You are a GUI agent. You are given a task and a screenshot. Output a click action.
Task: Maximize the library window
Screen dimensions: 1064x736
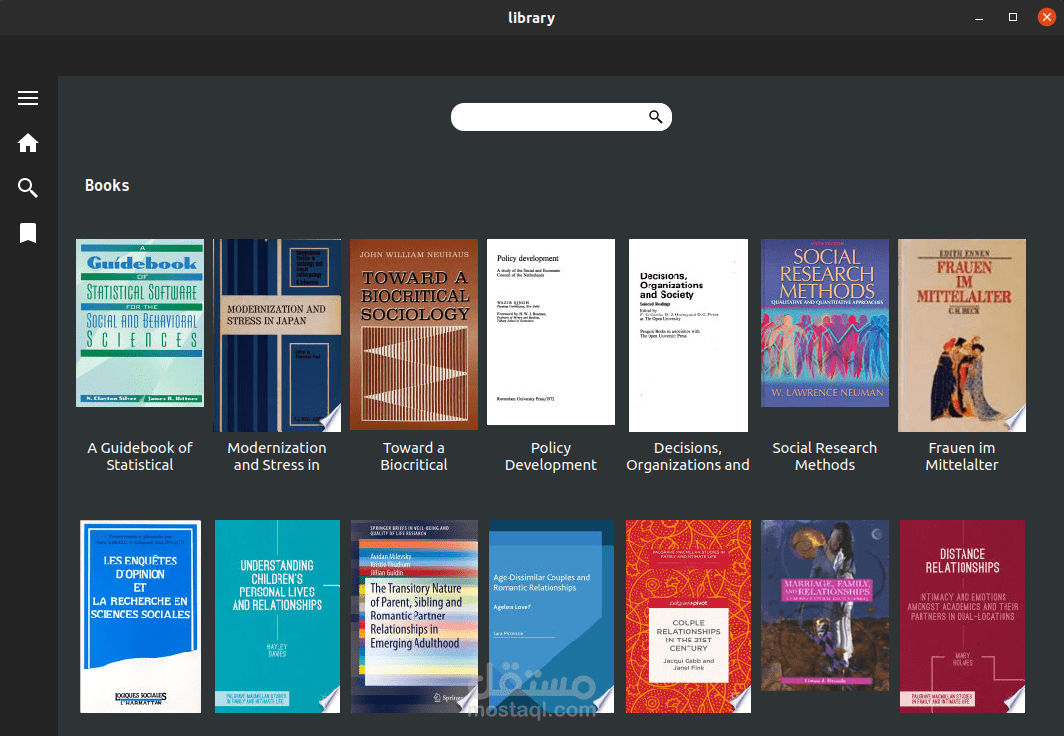(x=1012, y=18)
